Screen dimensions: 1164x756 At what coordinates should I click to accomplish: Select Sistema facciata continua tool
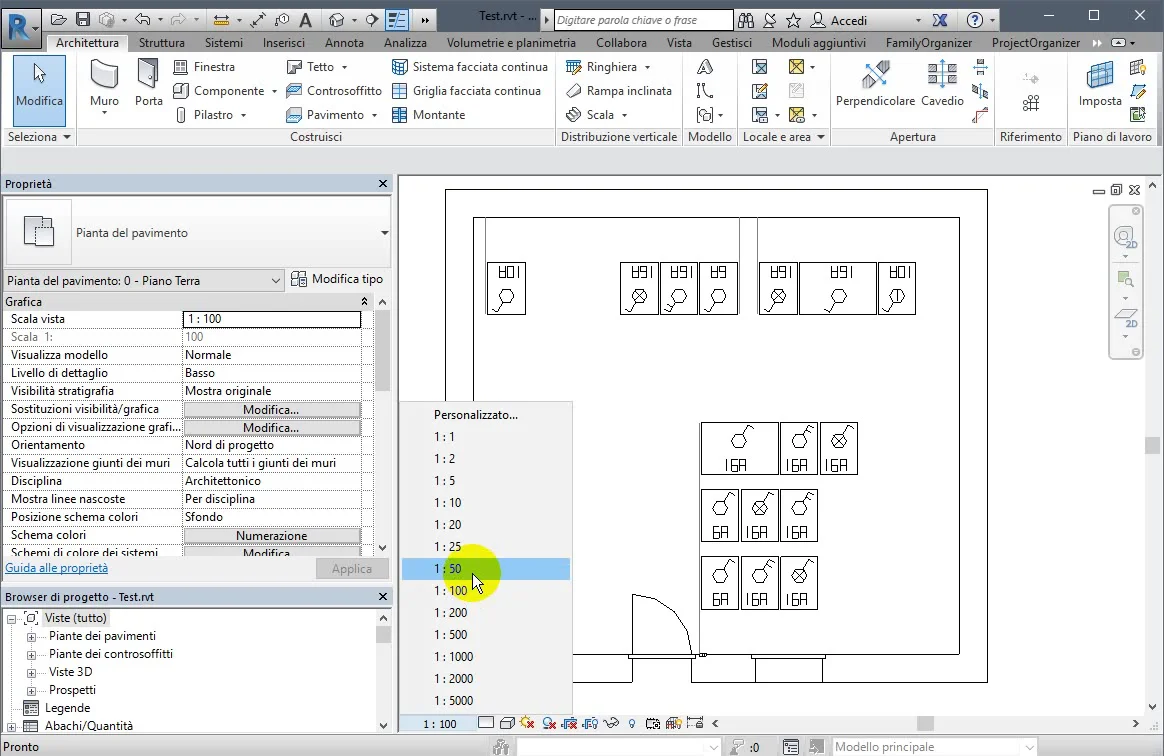point(470,67)
